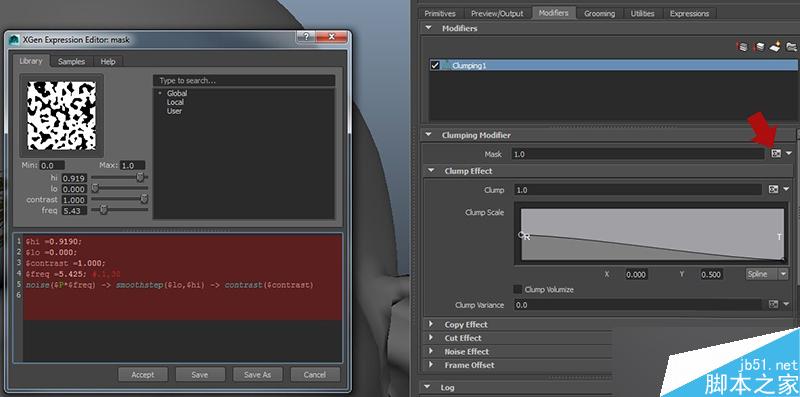
Task: Expand the Cut Effect section
Action: pyautogui.click(x=431, y=338)
